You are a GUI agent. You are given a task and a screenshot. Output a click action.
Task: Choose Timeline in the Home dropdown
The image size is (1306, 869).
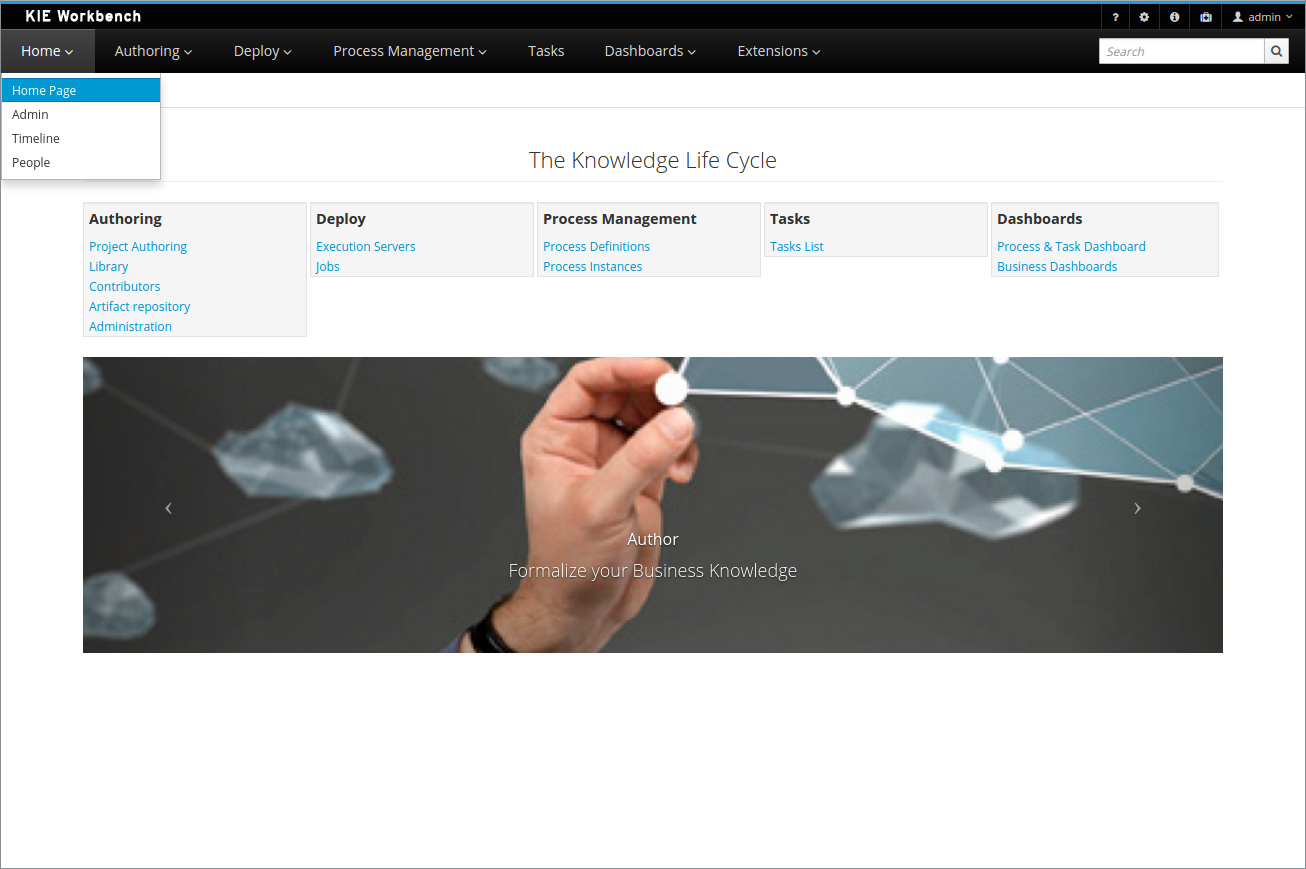(36, 138)
